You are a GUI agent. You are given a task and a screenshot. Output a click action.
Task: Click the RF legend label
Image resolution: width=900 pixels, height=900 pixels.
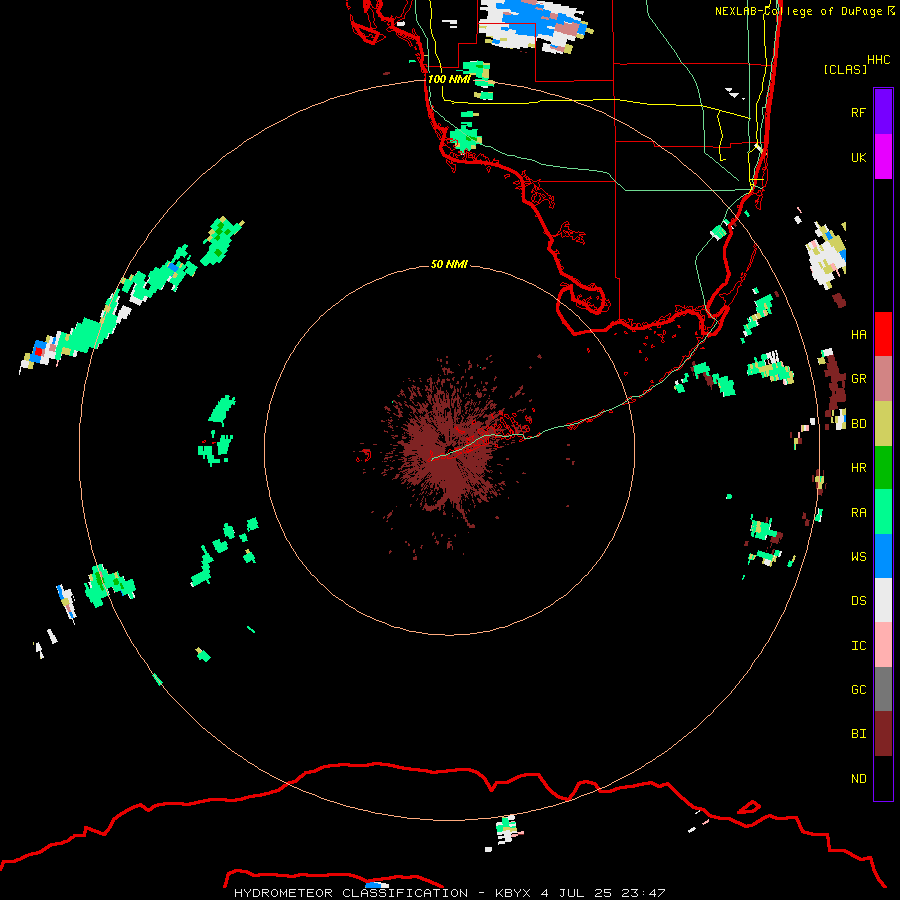(x=859, y=112)
